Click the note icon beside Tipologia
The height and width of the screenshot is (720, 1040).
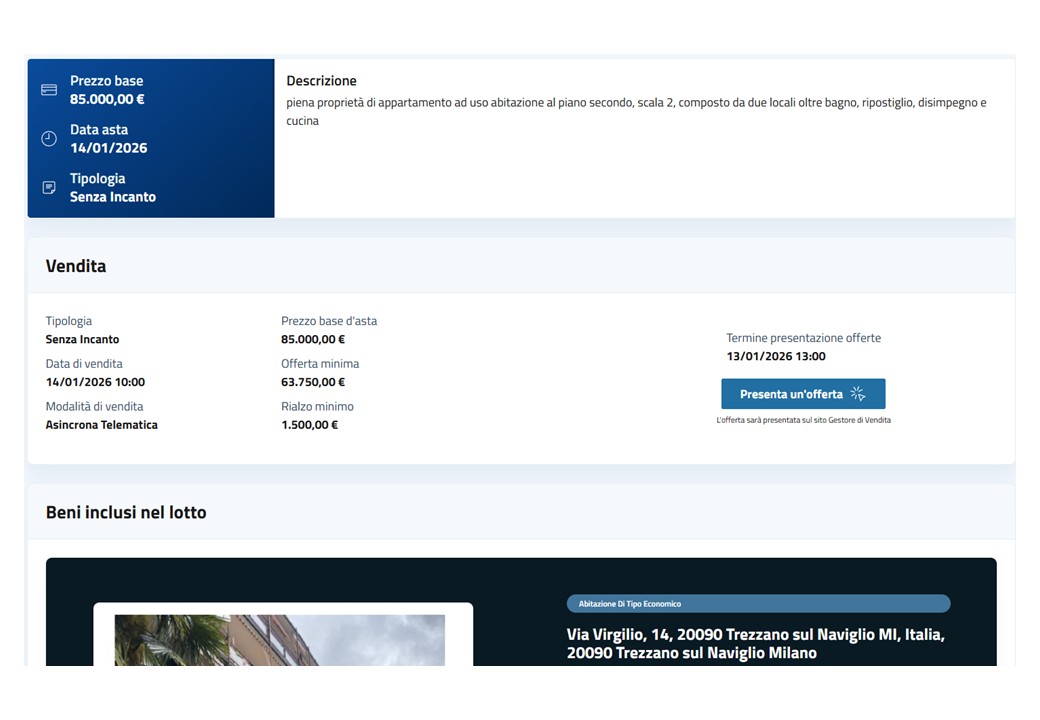tap(49, 188)
